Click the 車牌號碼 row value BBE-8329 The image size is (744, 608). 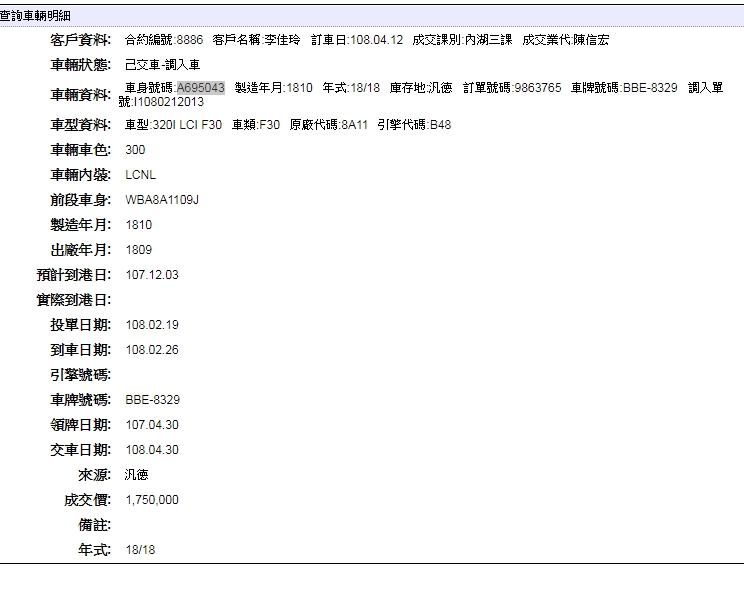153,400
